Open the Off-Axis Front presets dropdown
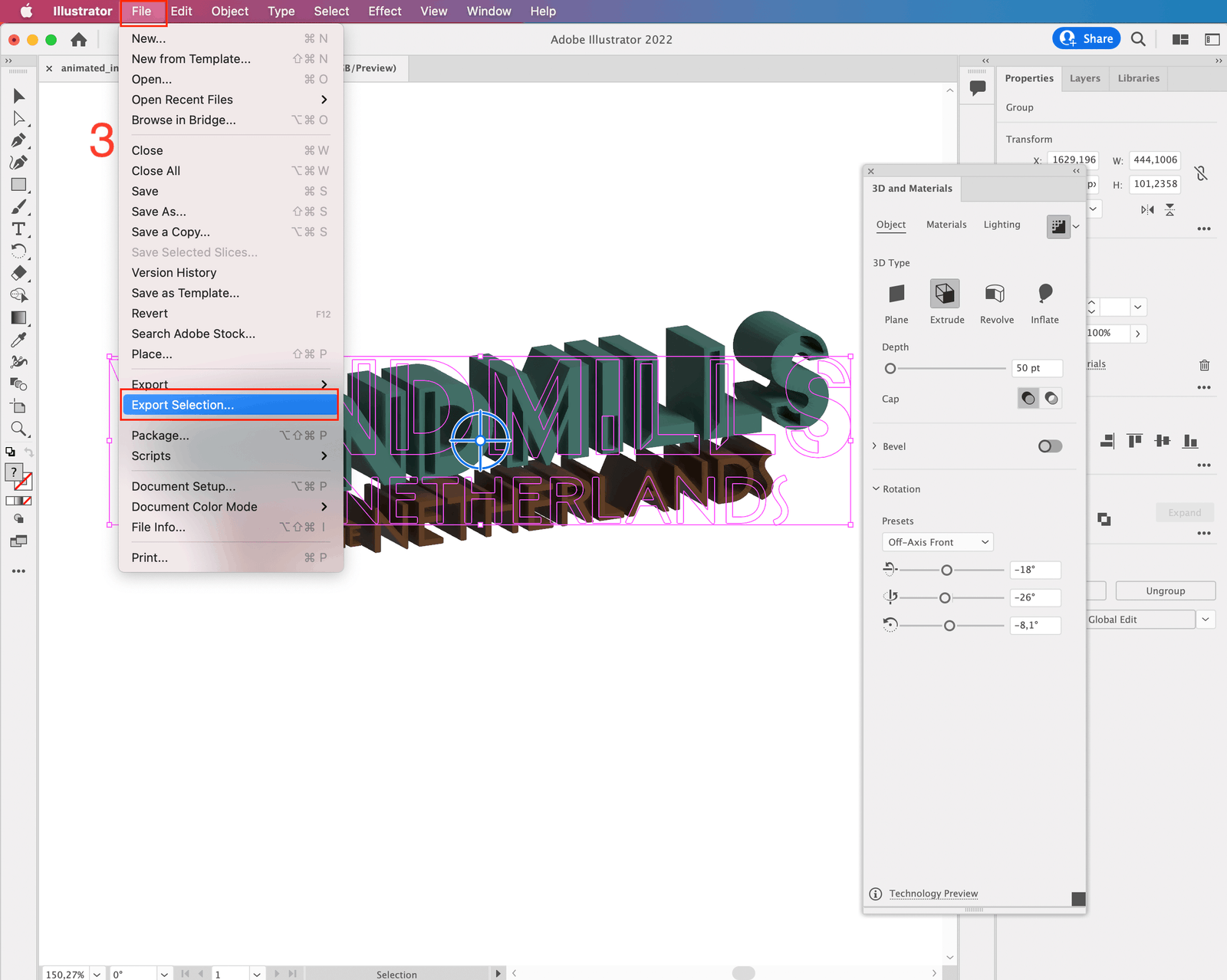Viewport: 1227px width, 980px height. tap(937, 541)
